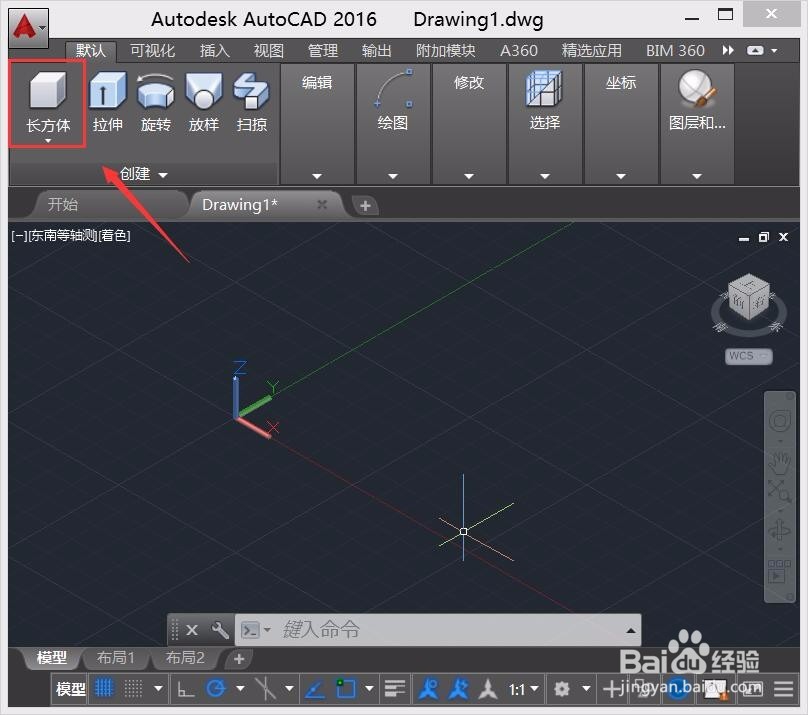
Task: Toggle snap mode dotted grid
Action: pyautogui.click(x=133, y=689)
